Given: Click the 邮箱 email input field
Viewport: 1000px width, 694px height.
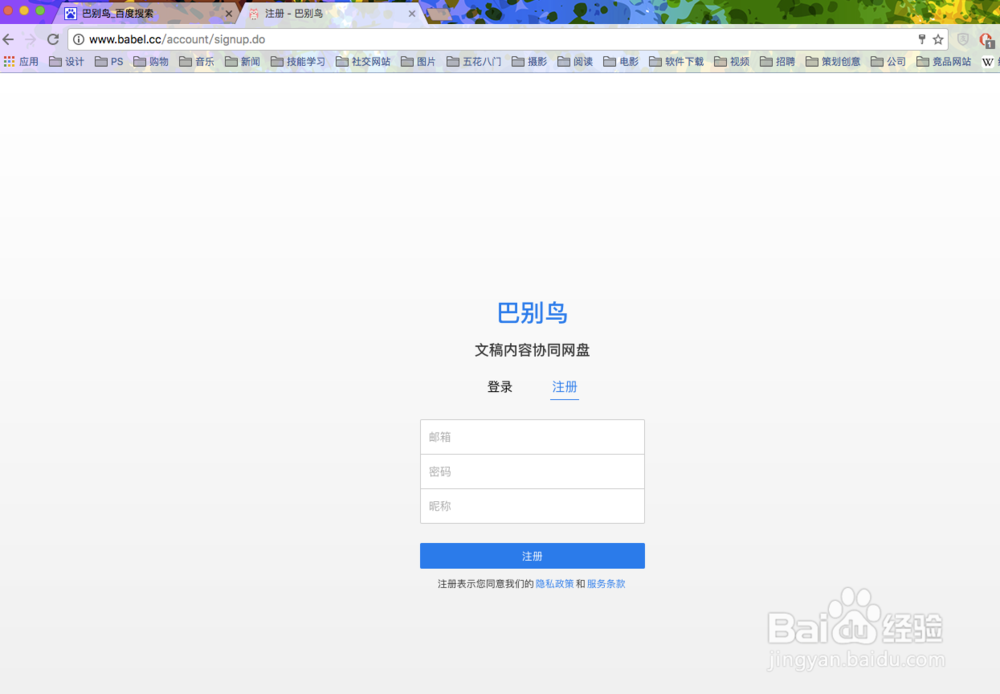Looking at the screenshot, I should 533,437.
